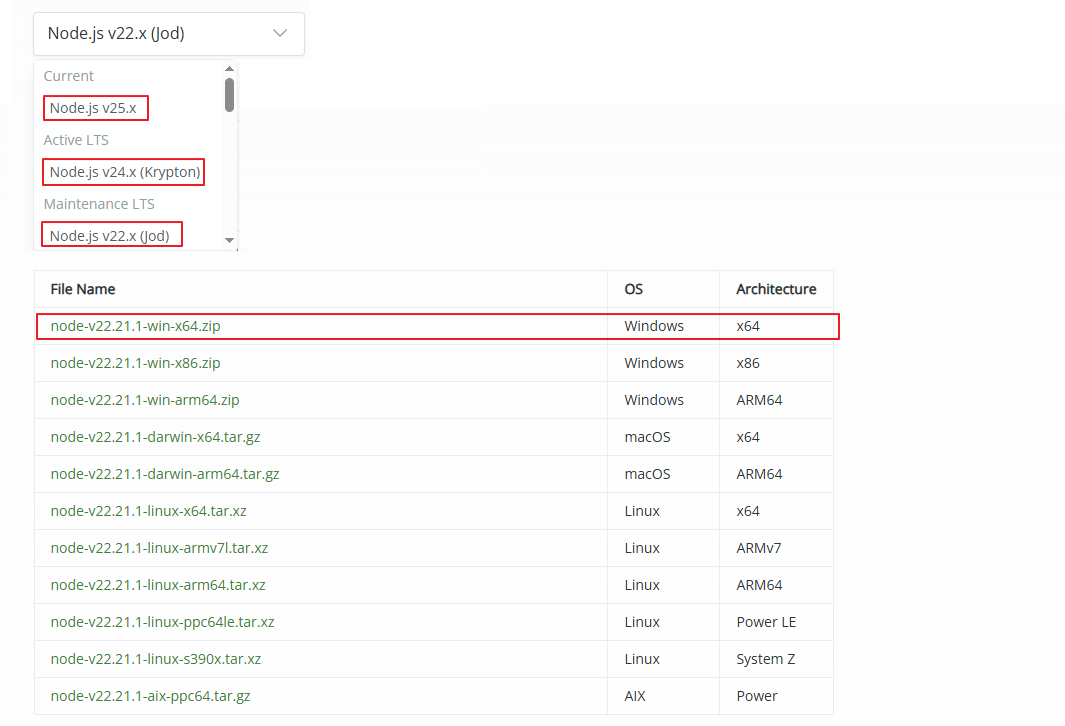
Task: Click the dropdown list scrollbar thumb
Action: [x=230, y=94]
